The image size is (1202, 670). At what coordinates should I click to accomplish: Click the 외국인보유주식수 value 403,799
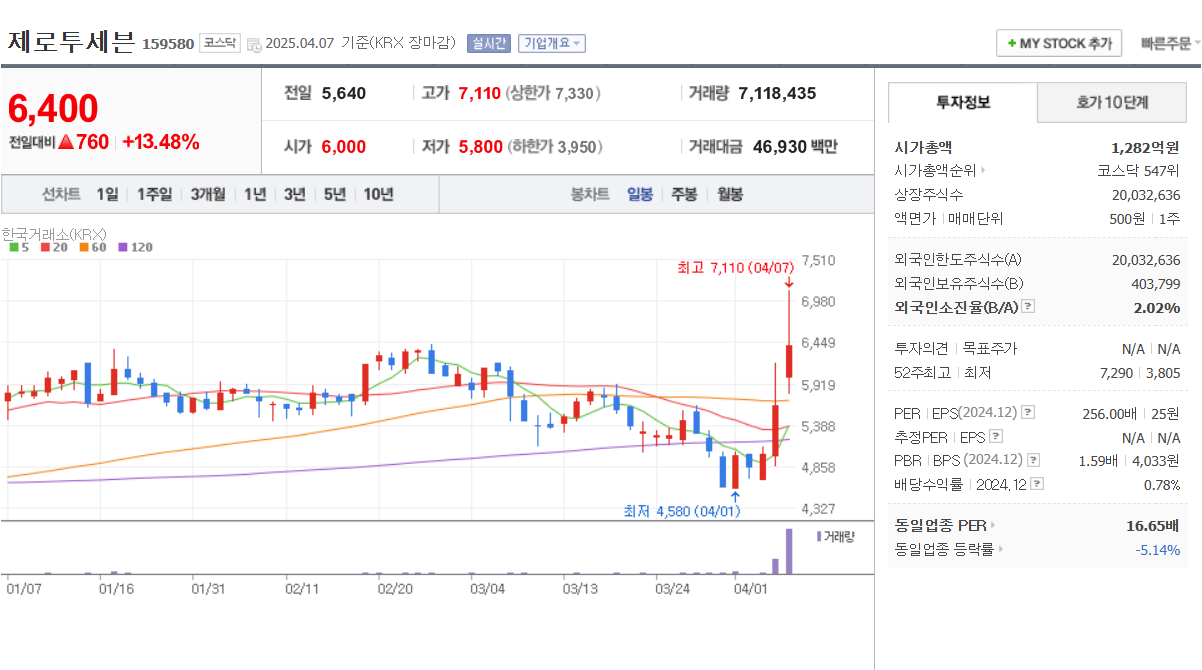click(x=1156, y=283)
